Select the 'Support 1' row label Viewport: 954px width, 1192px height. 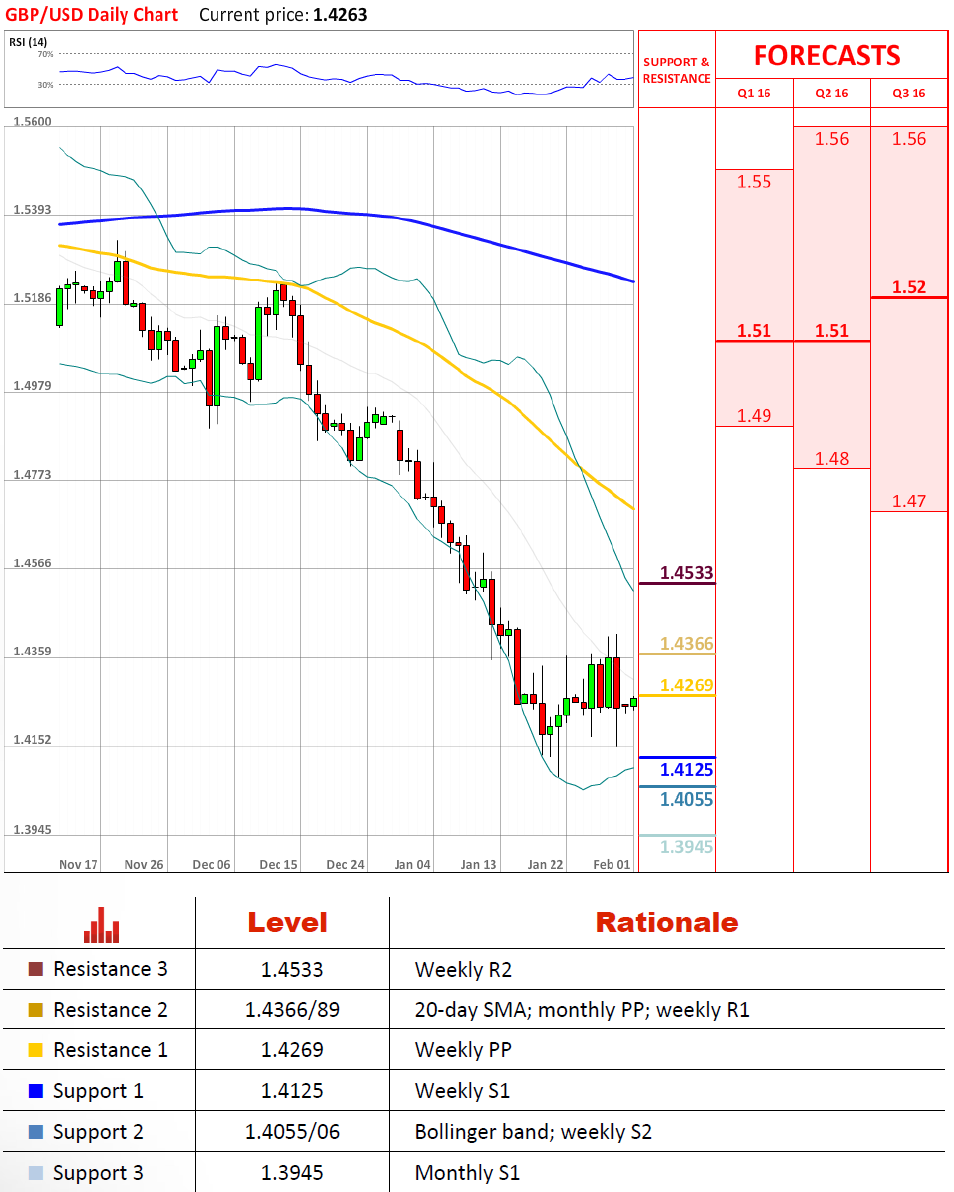point(98,1092)
